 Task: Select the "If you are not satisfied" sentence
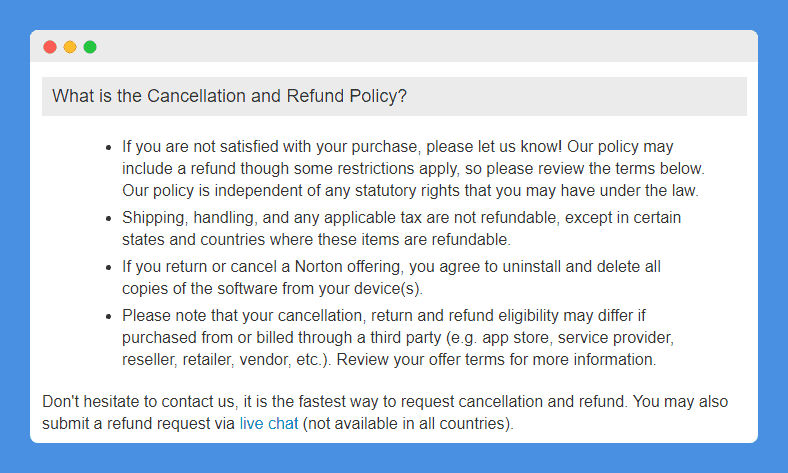(x=342, y=146)
